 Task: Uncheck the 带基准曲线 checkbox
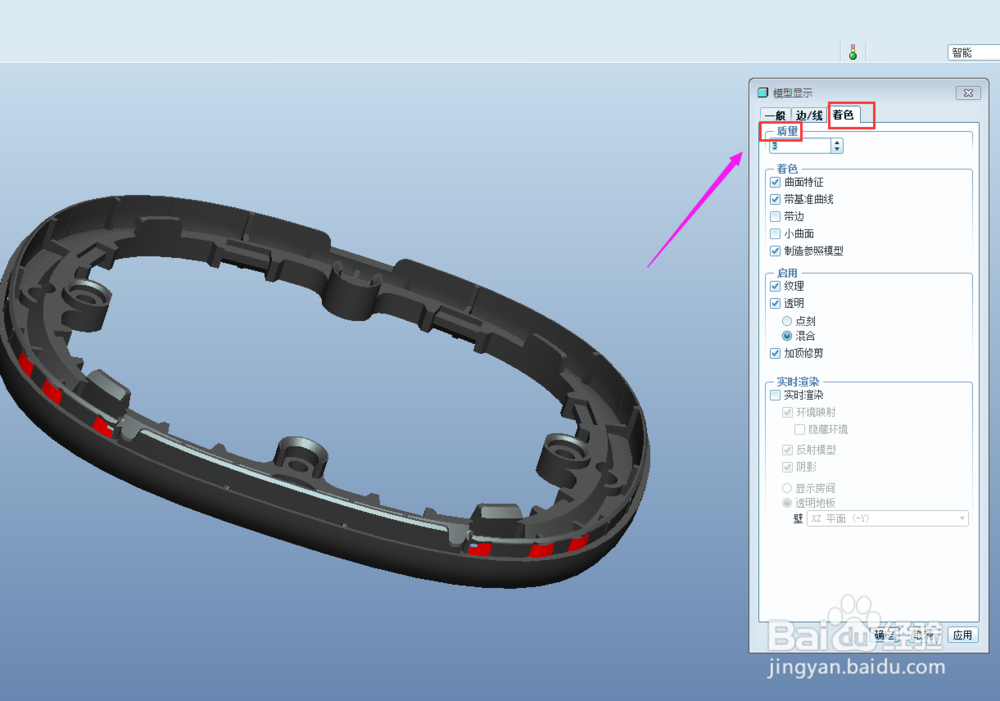776,199
